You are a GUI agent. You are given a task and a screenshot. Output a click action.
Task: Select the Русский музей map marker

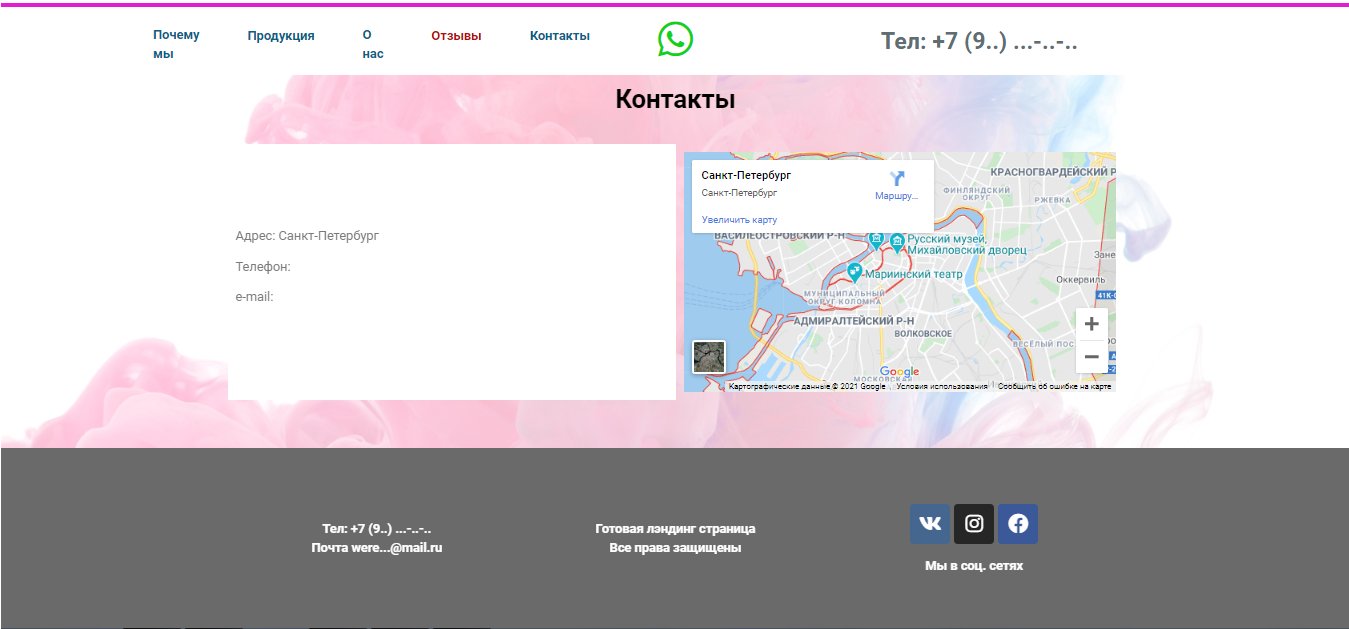point(897,240)
